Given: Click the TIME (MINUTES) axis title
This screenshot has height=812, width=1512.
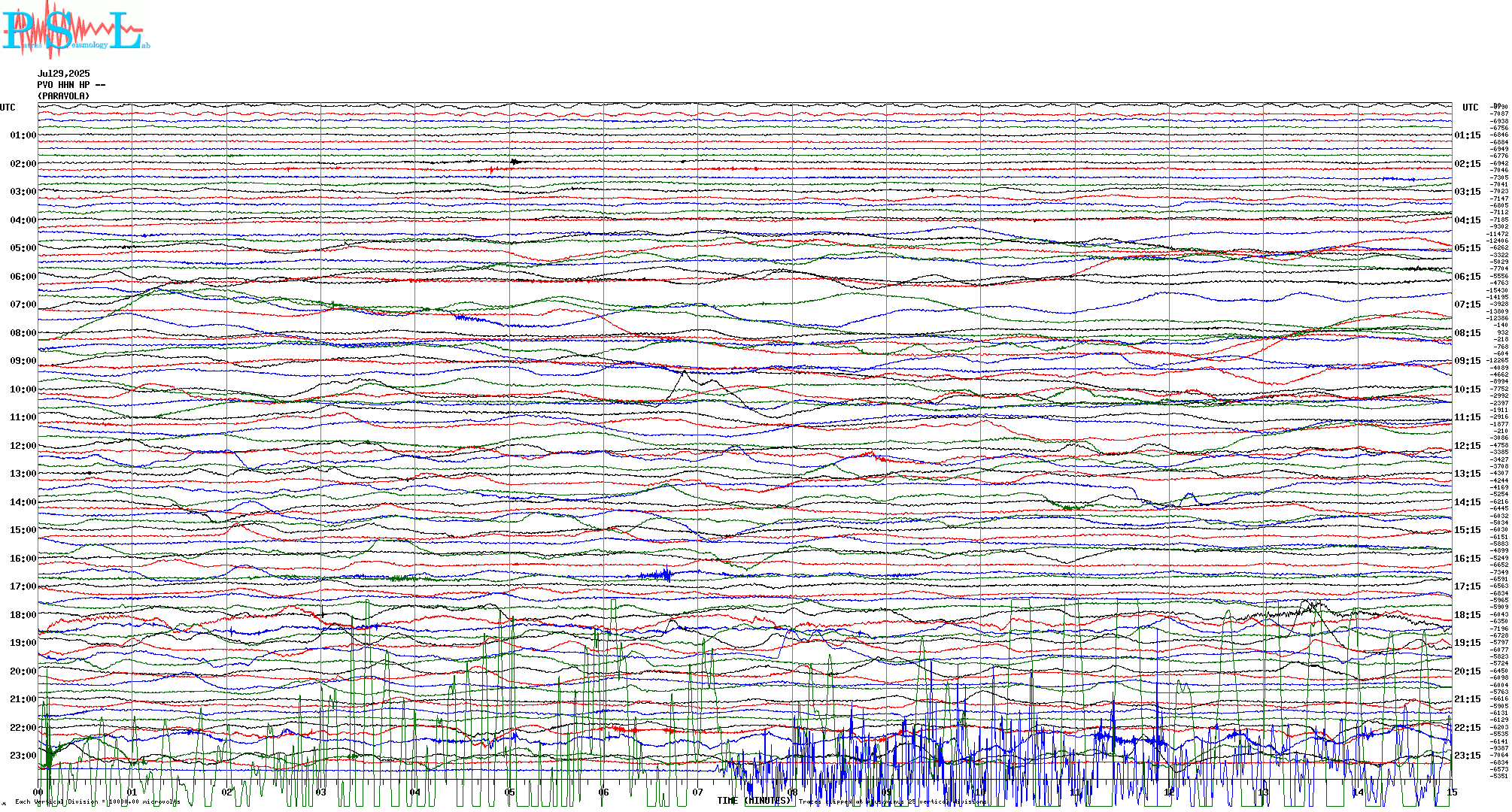Looking at the screenshot, I should click(x=754, y=801).
